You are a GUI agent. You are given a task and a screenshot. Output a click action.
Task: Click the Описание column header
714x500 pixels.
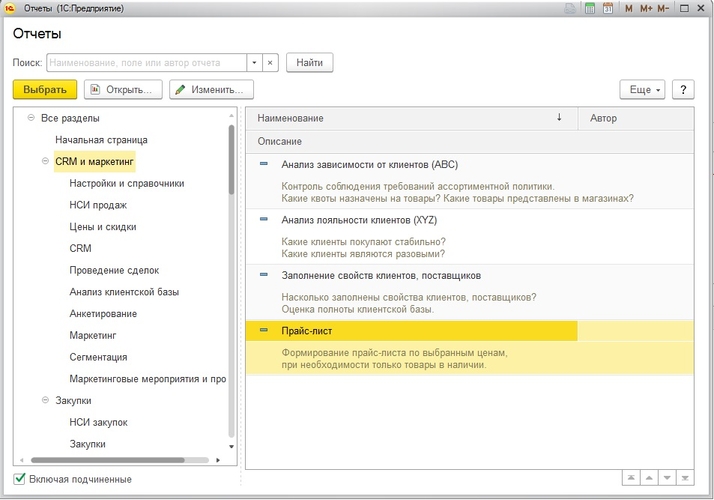470,142
